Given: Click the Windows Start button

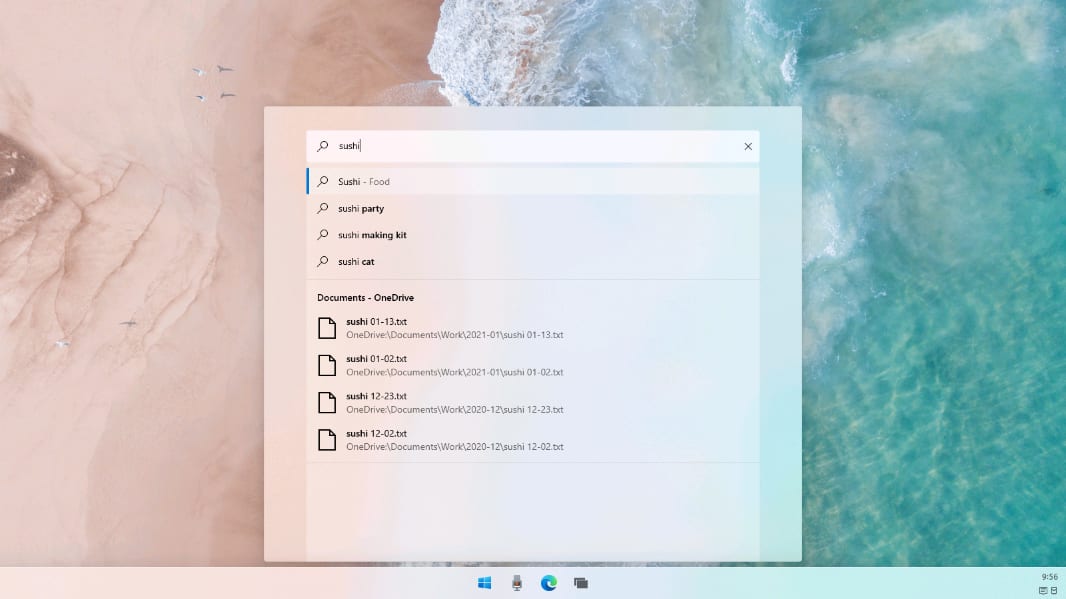Looking at the screenshot, I should (484, 583).
